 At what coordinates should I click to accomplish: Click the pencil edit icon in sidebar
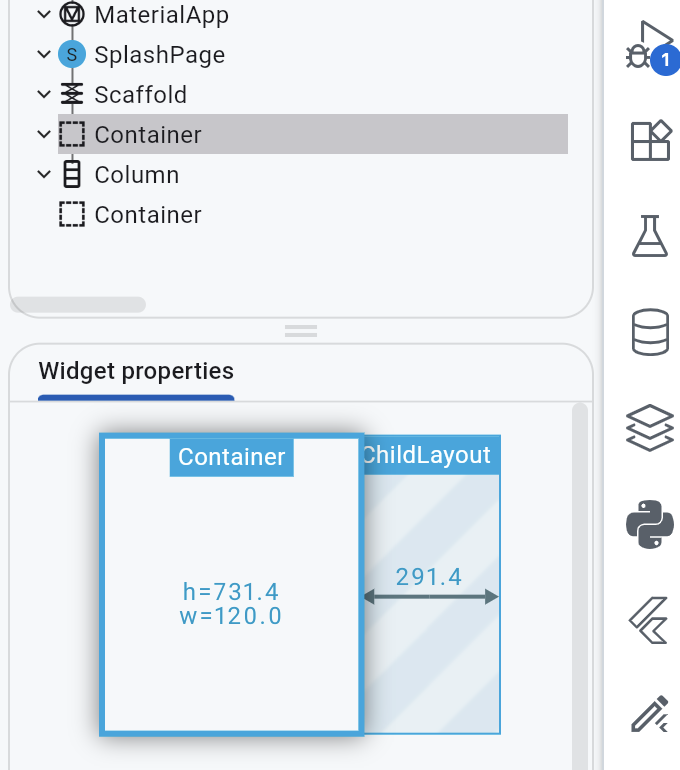650,714
